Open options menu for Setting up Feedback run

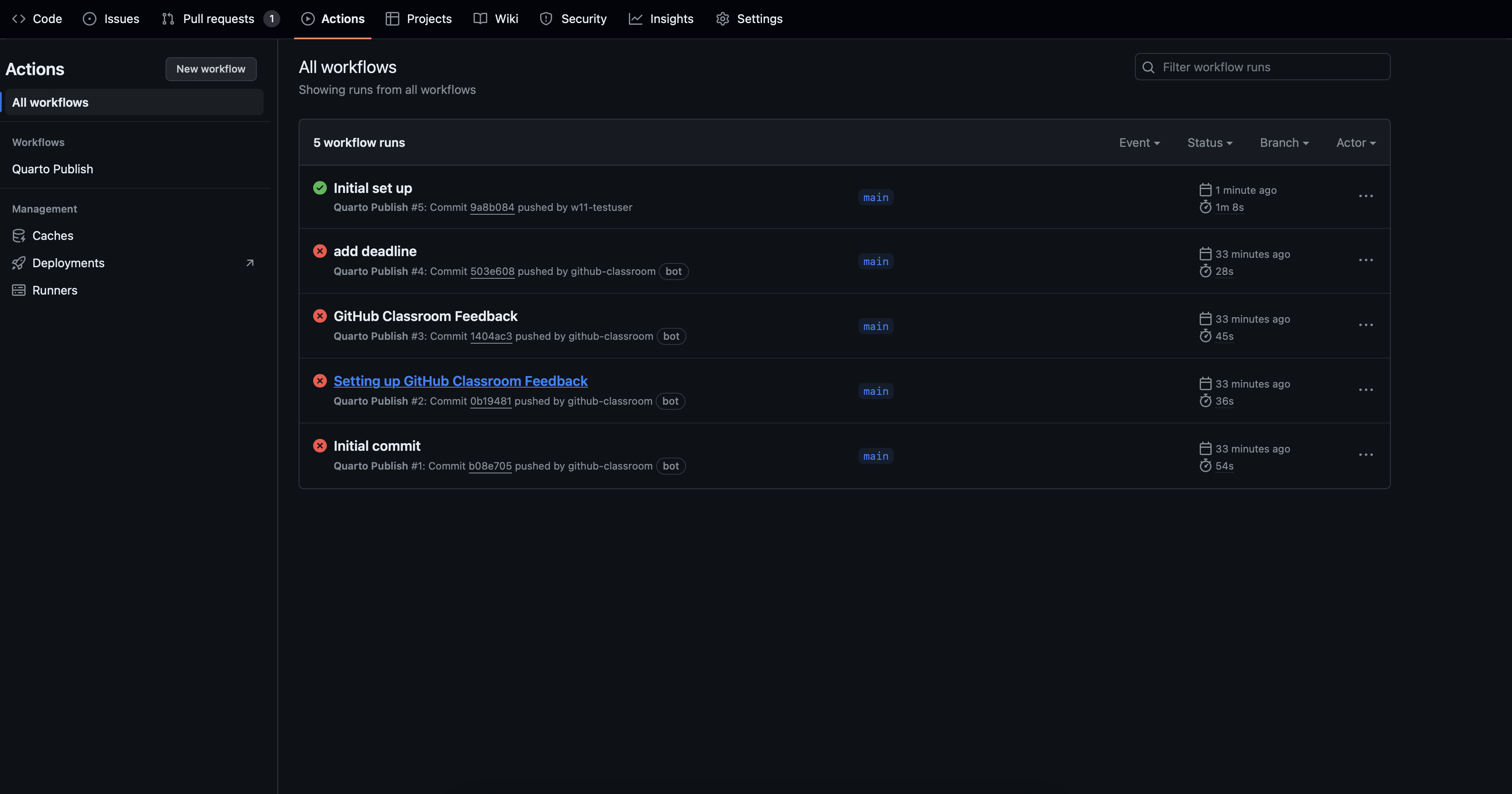pos(1366,390)
